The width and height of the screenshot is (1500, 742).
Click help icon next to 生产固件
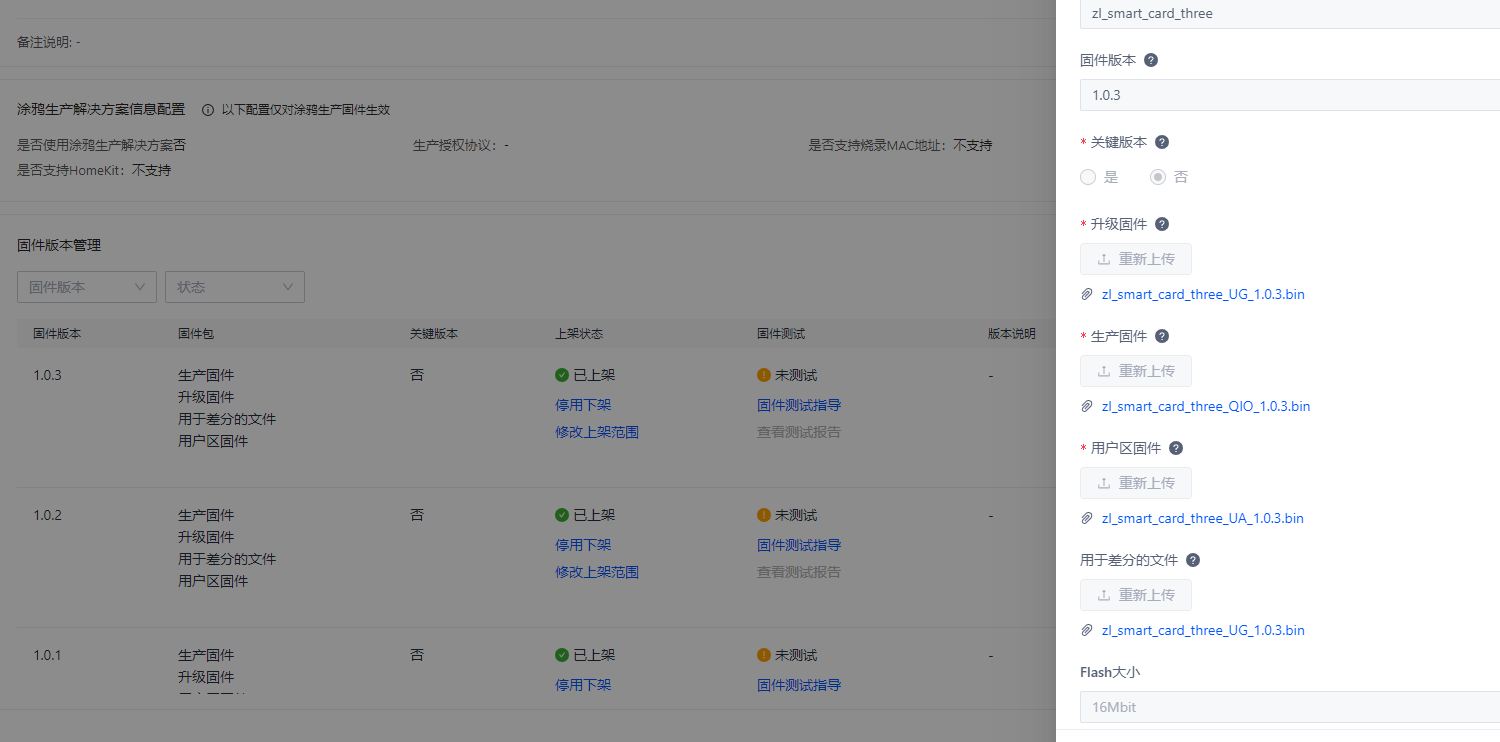(1162, 336)
